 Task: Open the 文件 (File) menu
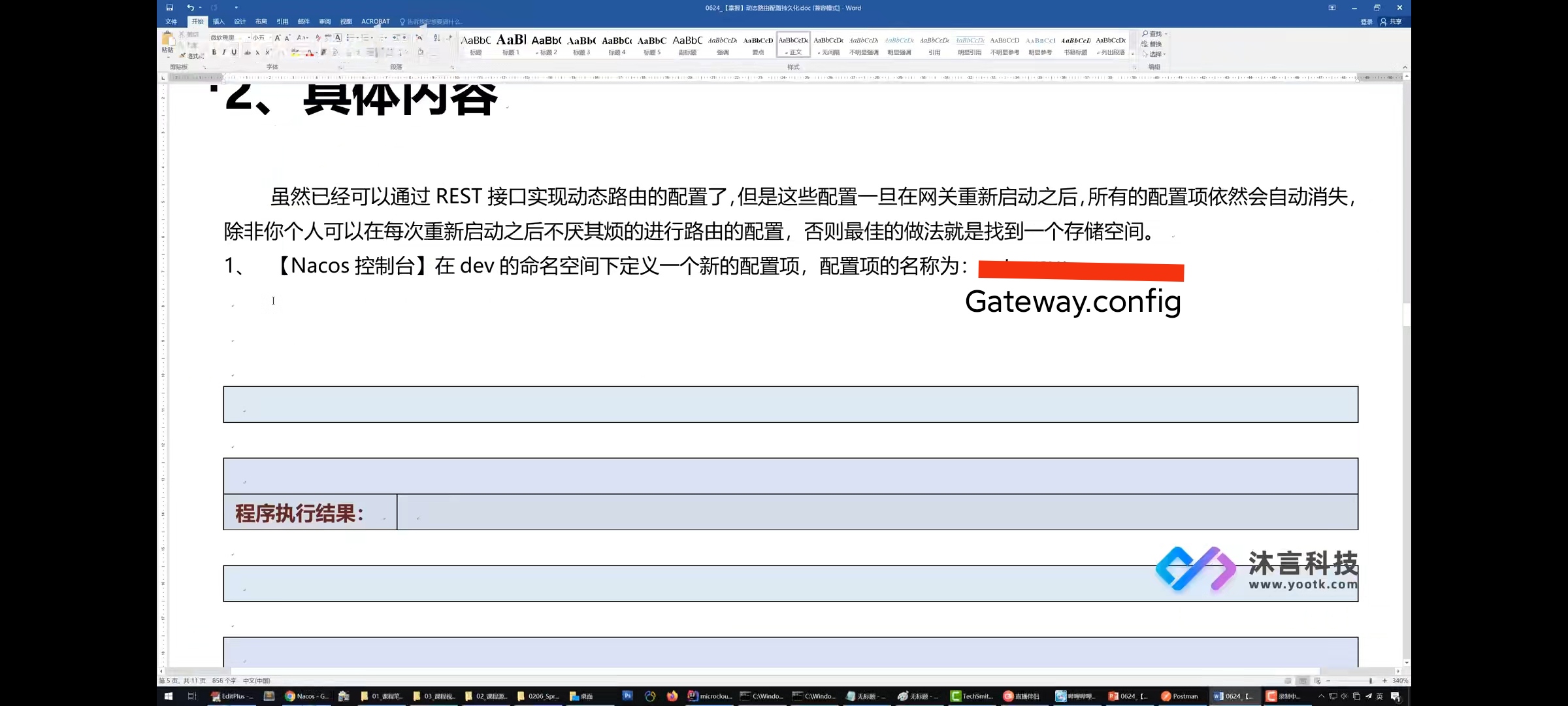click(x=171, y=22)
